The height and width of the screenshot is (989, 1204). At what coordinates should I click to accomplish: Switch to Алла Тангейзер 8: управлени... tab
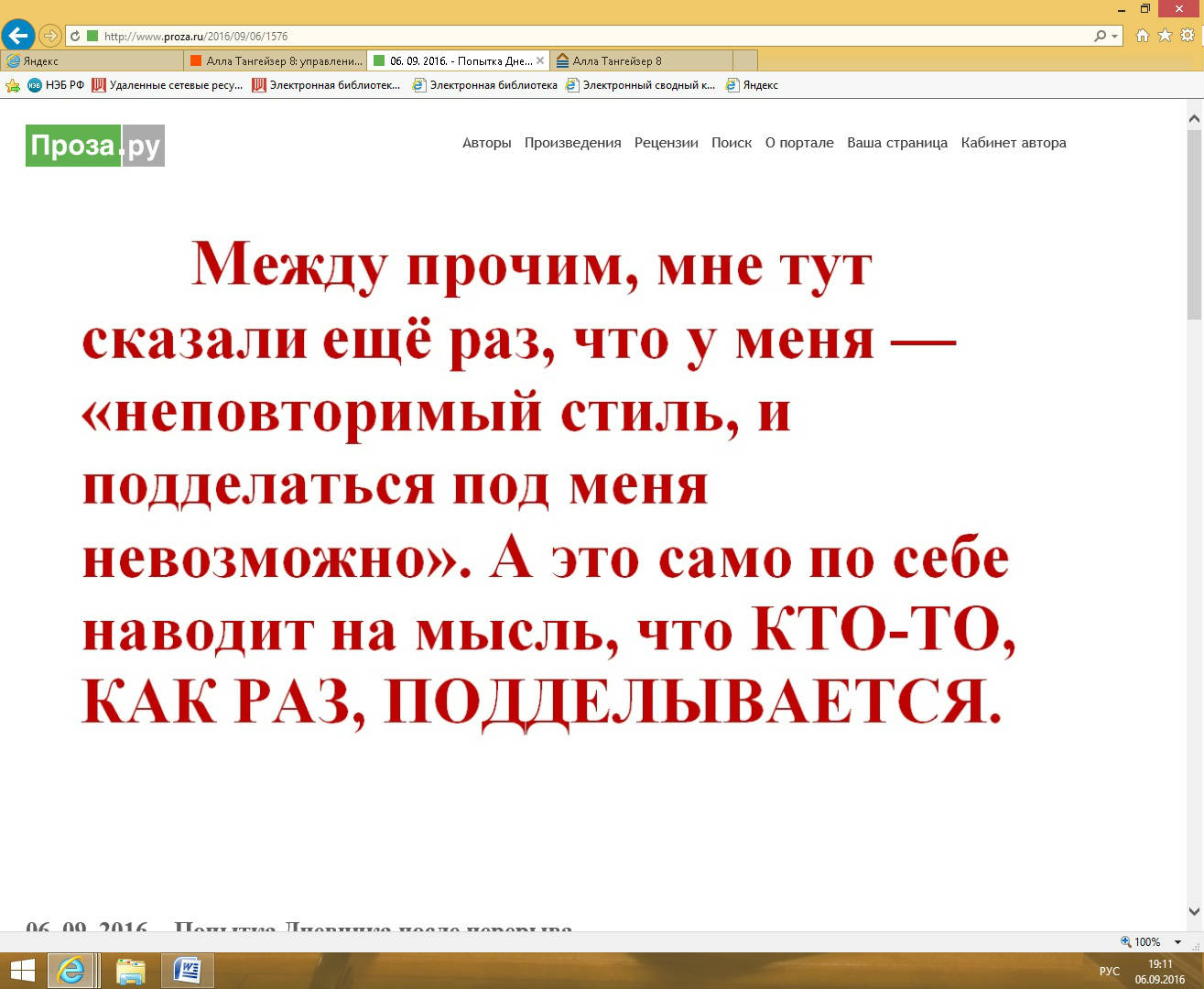275,61
